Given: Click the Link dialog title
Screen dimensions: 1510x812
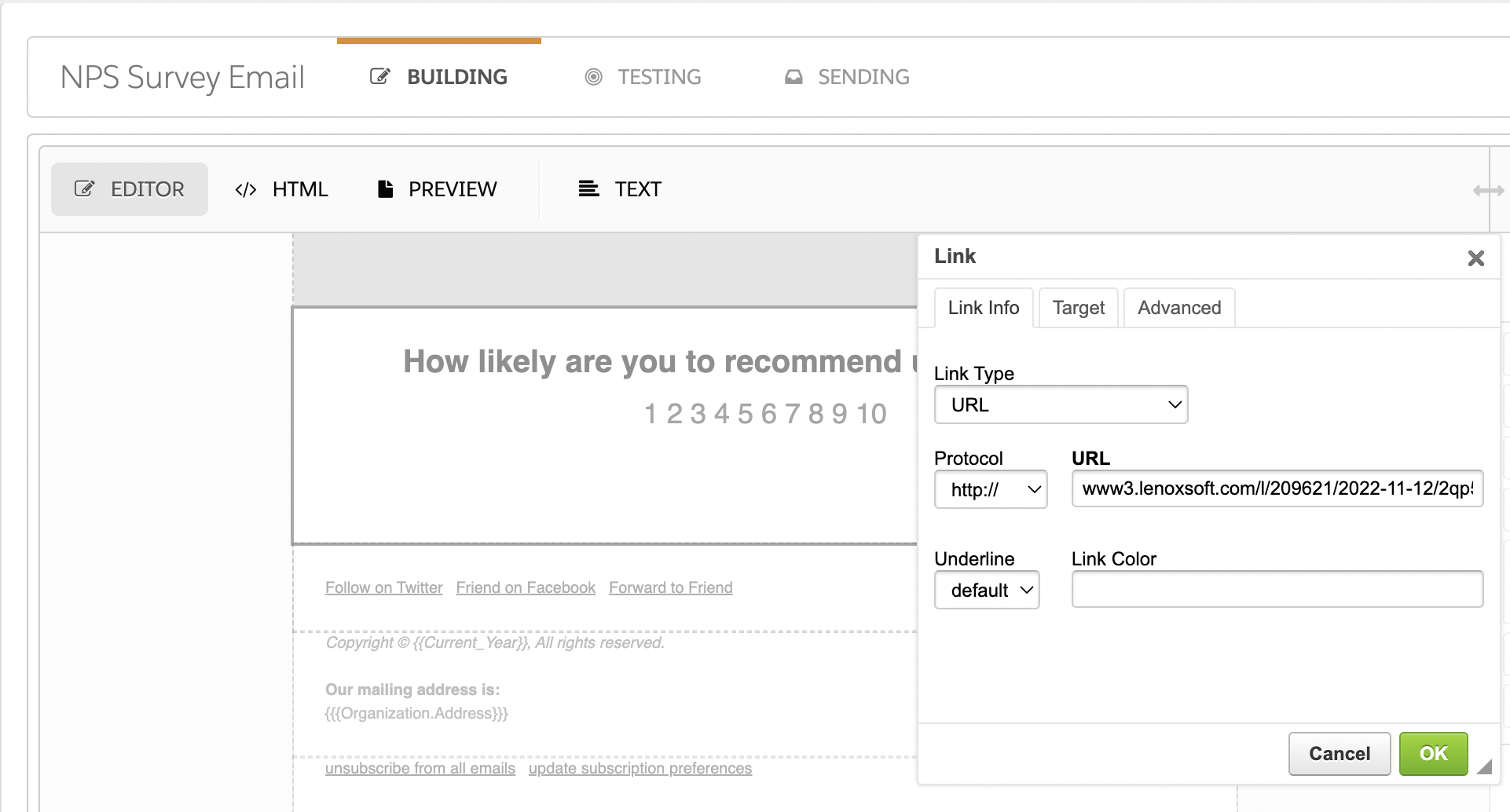Looking at the screenshot, I should pos(955,256).
